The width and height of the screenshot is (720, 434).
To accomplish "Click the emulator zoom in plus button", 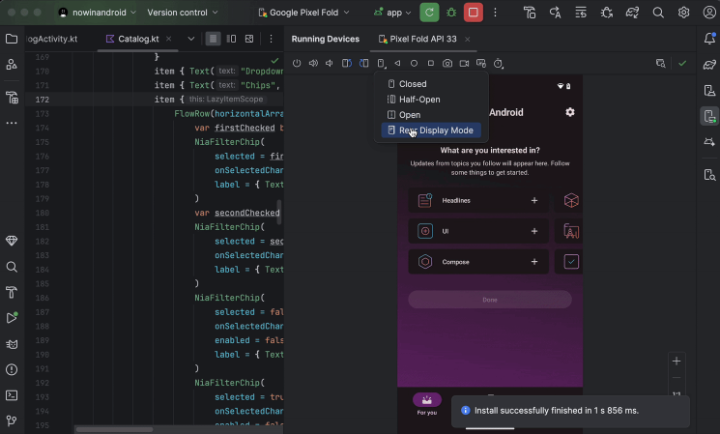I will point(676,361).
